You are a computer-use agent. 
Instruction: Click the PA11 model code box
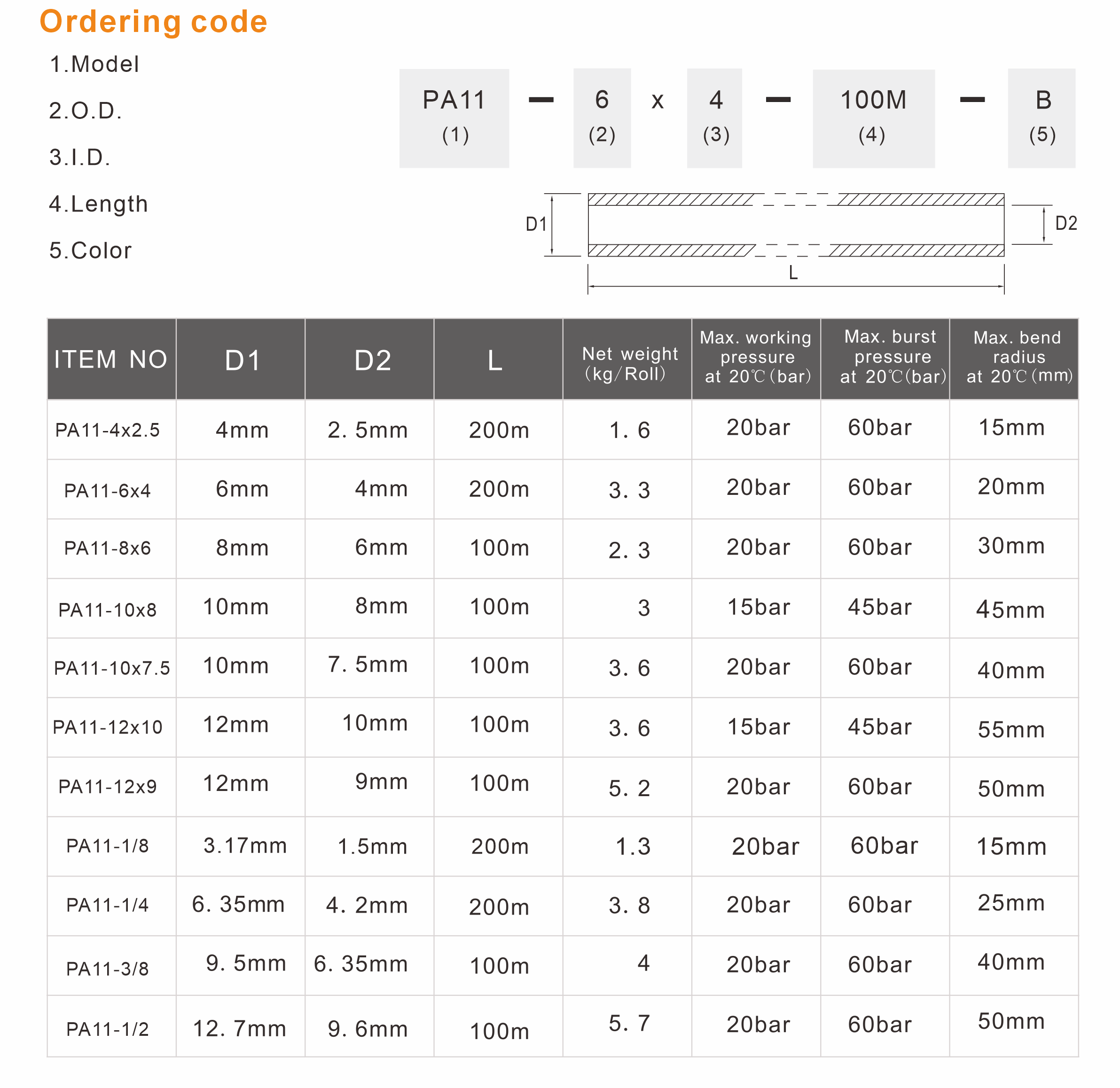pyautogui.click(x=454, y=118)
